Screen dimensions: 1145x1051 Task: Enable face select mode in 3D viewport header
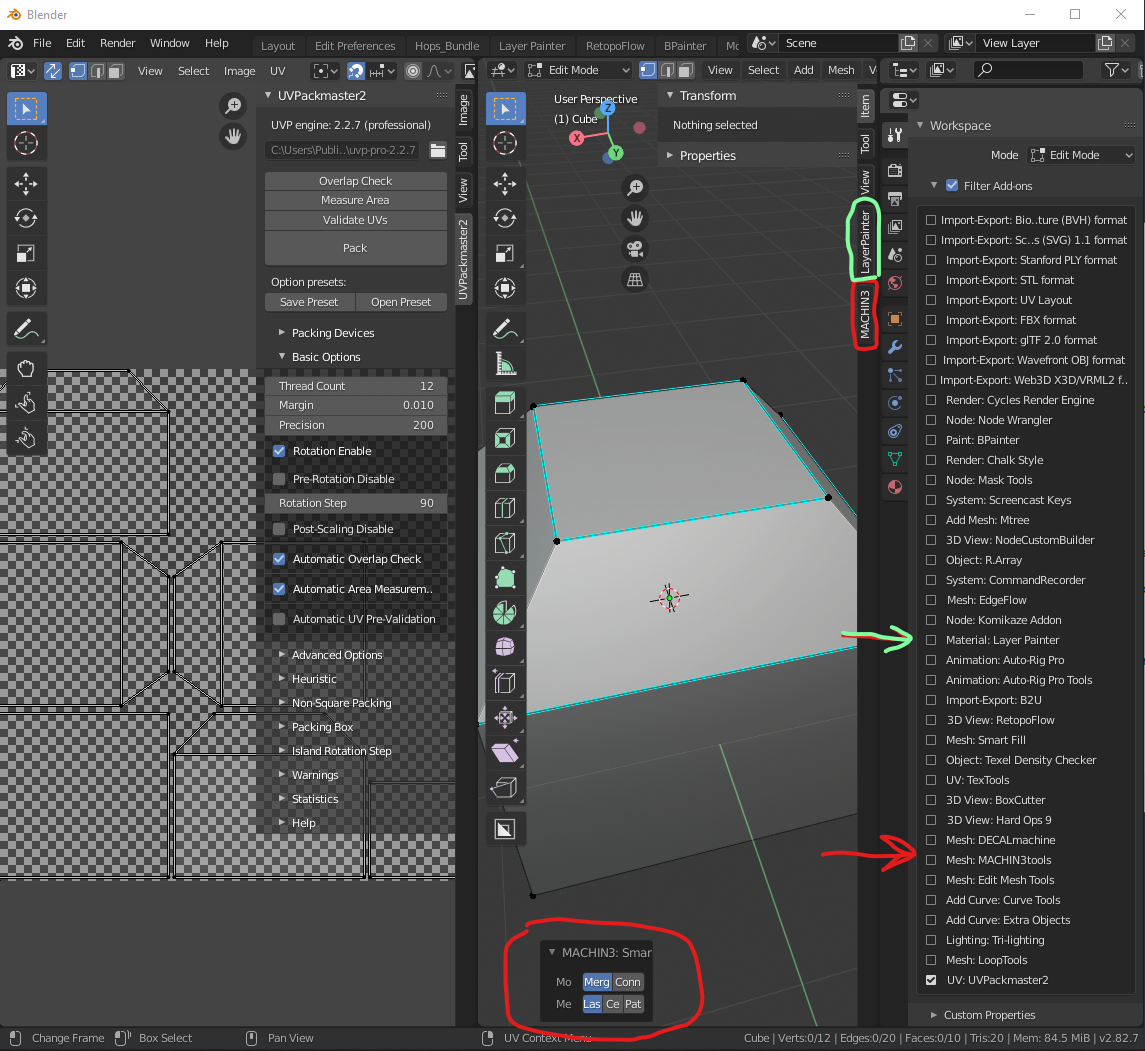click(x=686, y=70)
